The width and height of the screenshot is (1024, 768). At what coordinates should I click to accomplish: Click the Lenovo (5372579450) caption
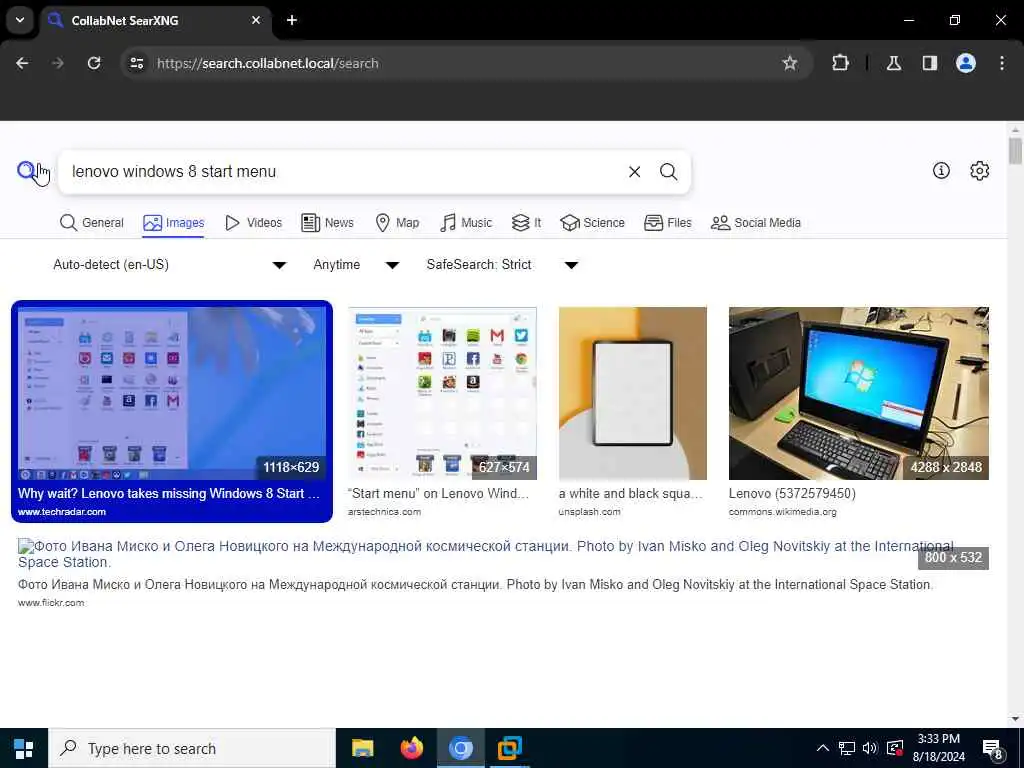pos(792,494)
